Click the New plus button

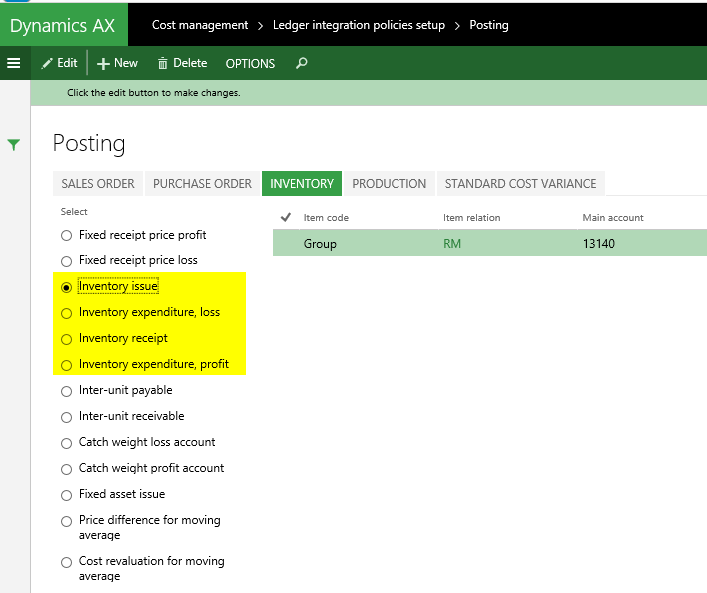(x=117, y=63)
